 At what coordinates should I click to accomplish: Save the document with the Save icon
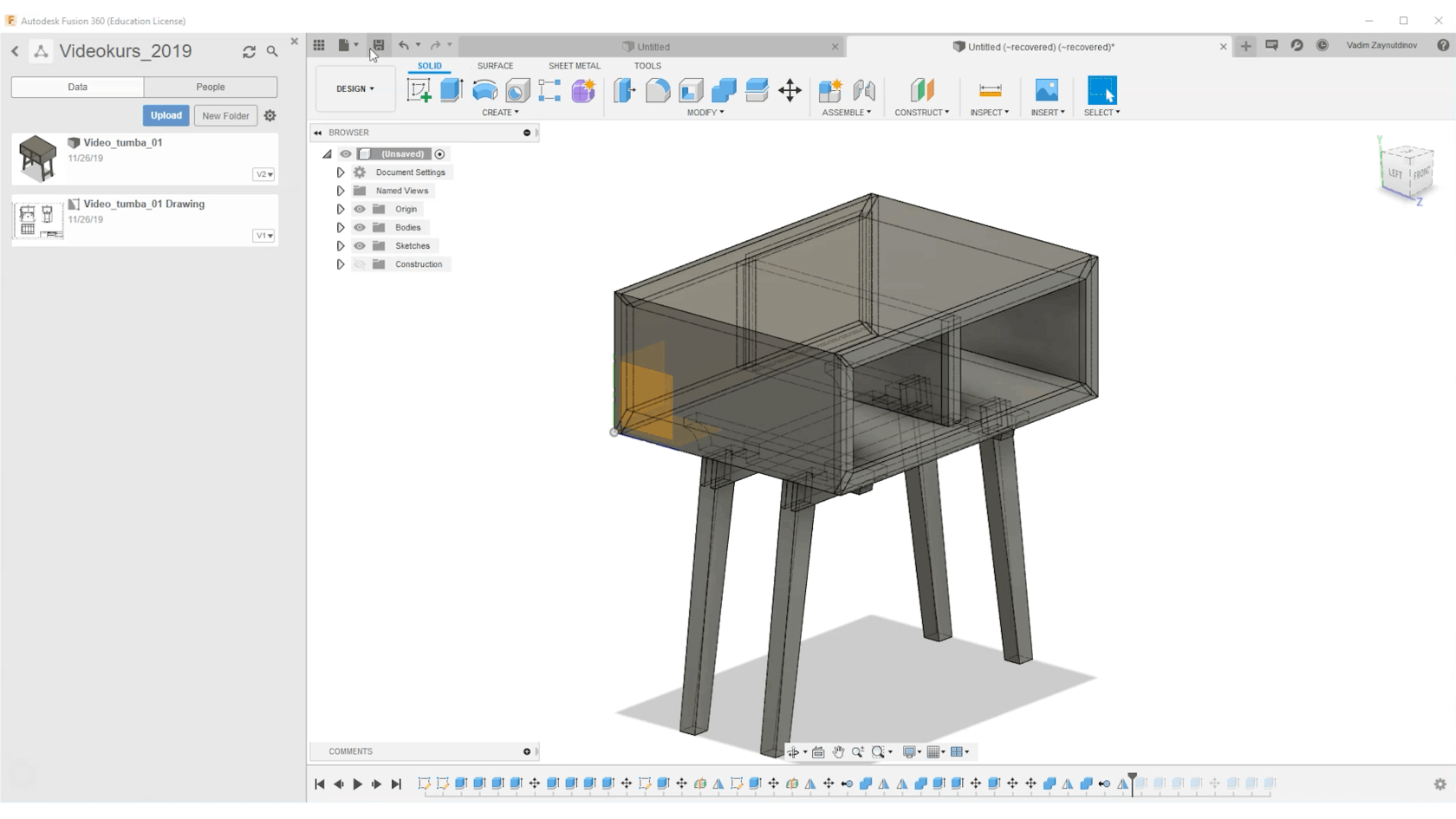click(379, 45)
